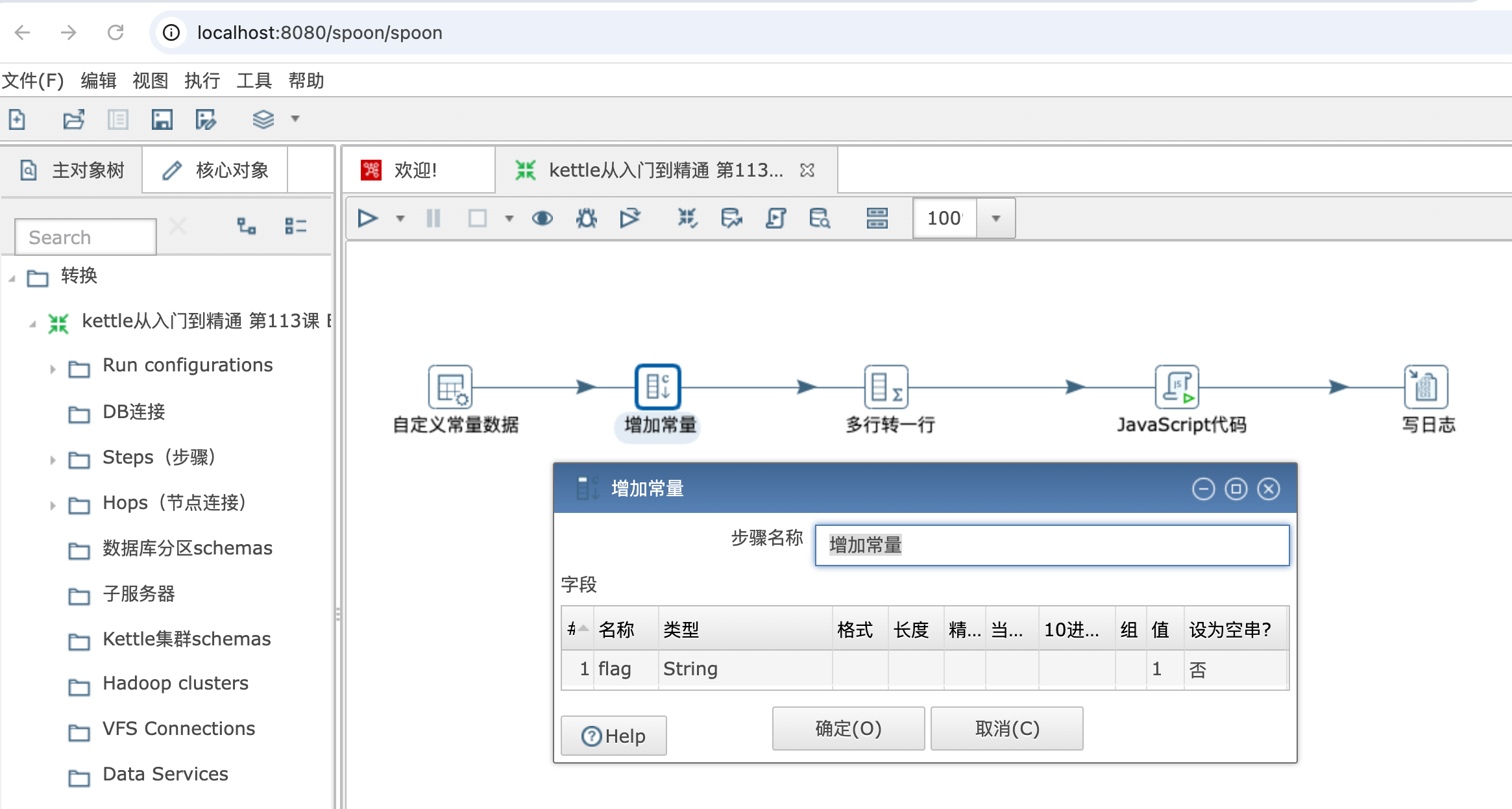Expand the Steps (步骤) tree node

pyautogui.click(x=53, y=460)
